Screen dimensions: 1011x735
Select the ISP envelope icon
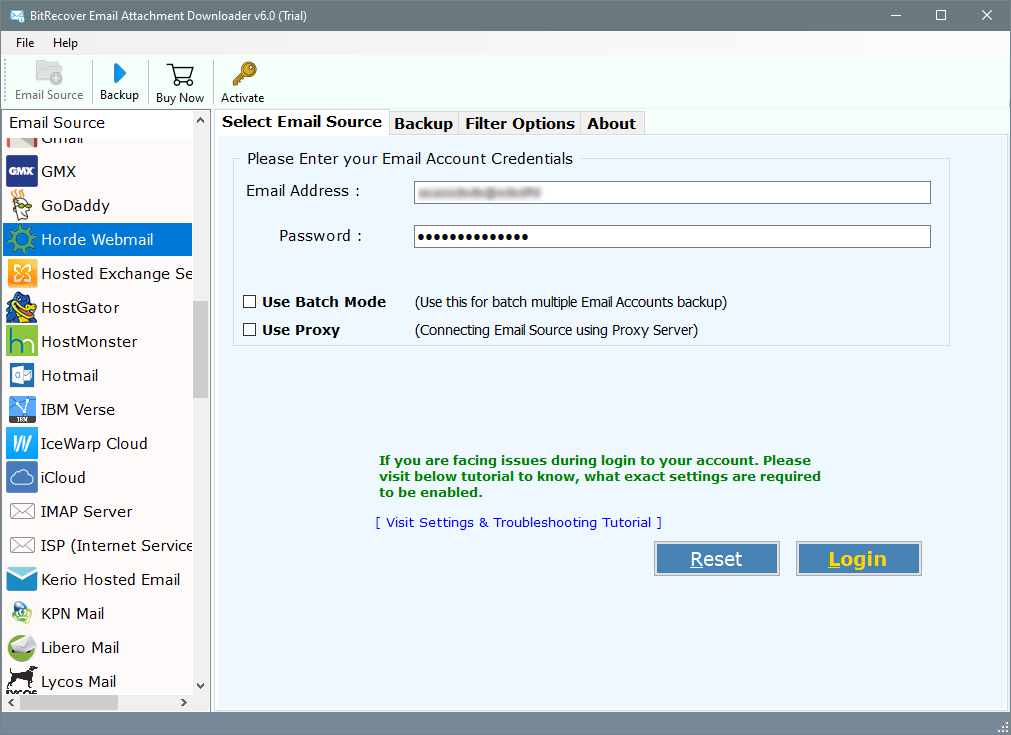click(x=22, y=545)
